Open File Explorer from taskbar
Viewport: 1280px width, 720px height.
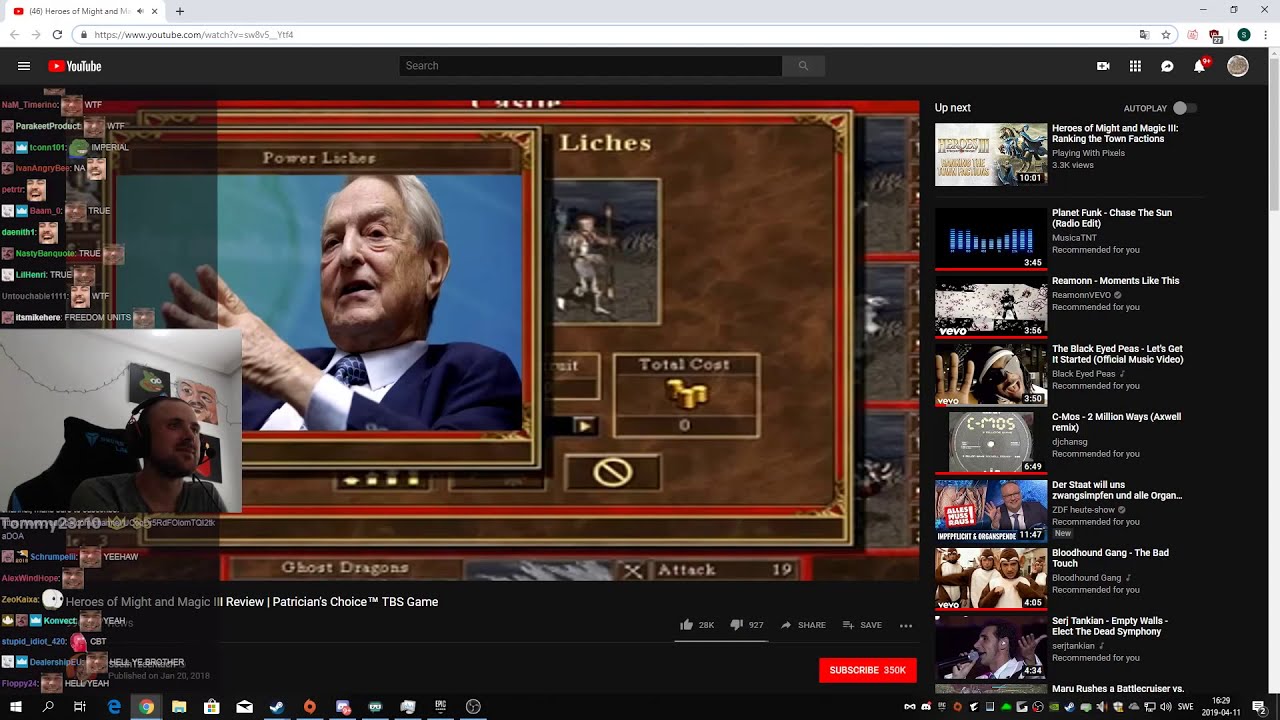179,707
